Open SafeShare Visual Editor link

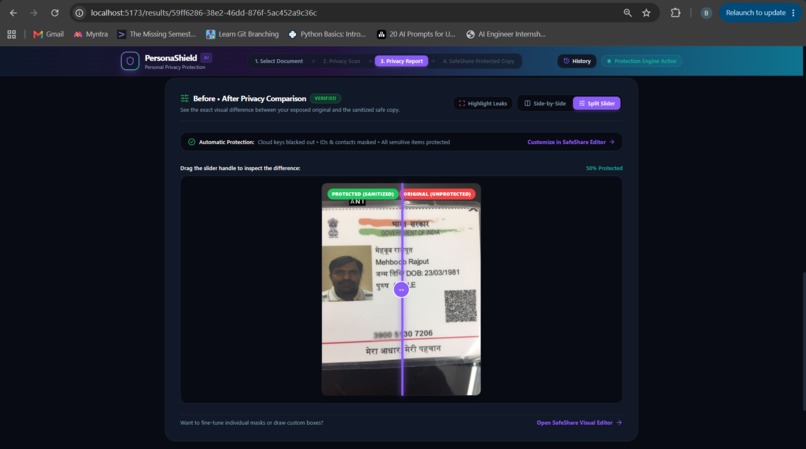(579, 423)
